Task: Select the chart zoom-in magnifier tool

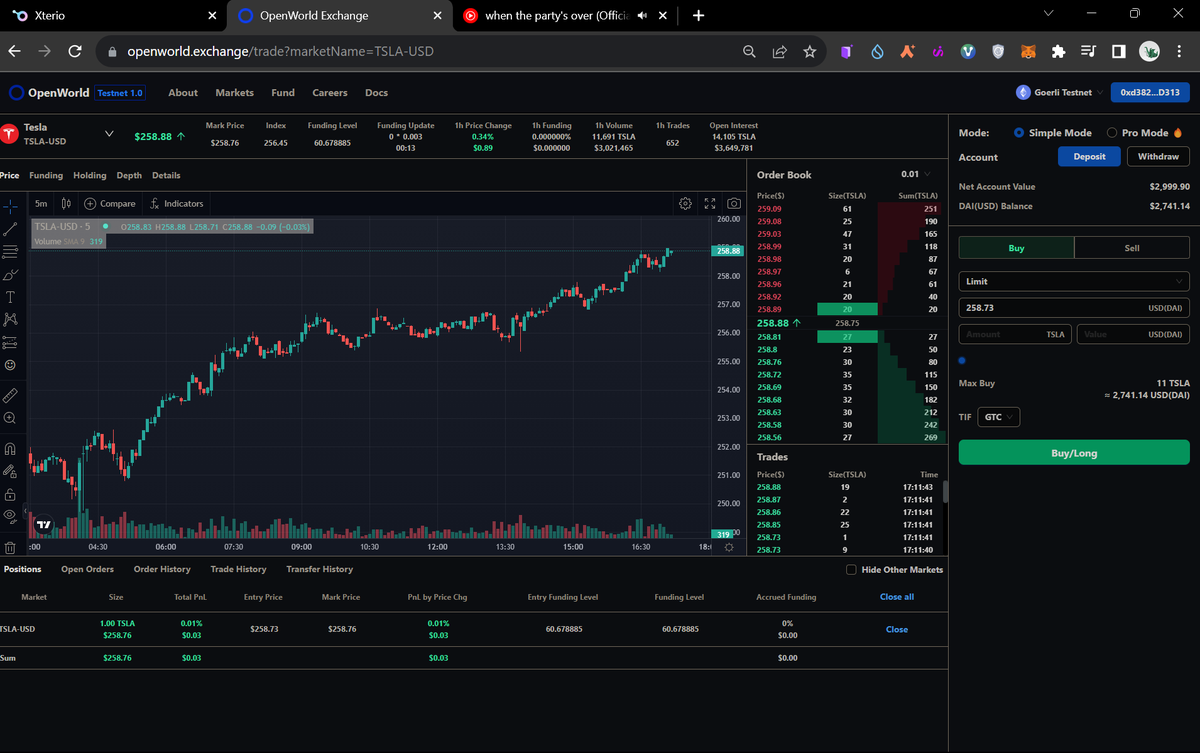Action: click(10, 418)
